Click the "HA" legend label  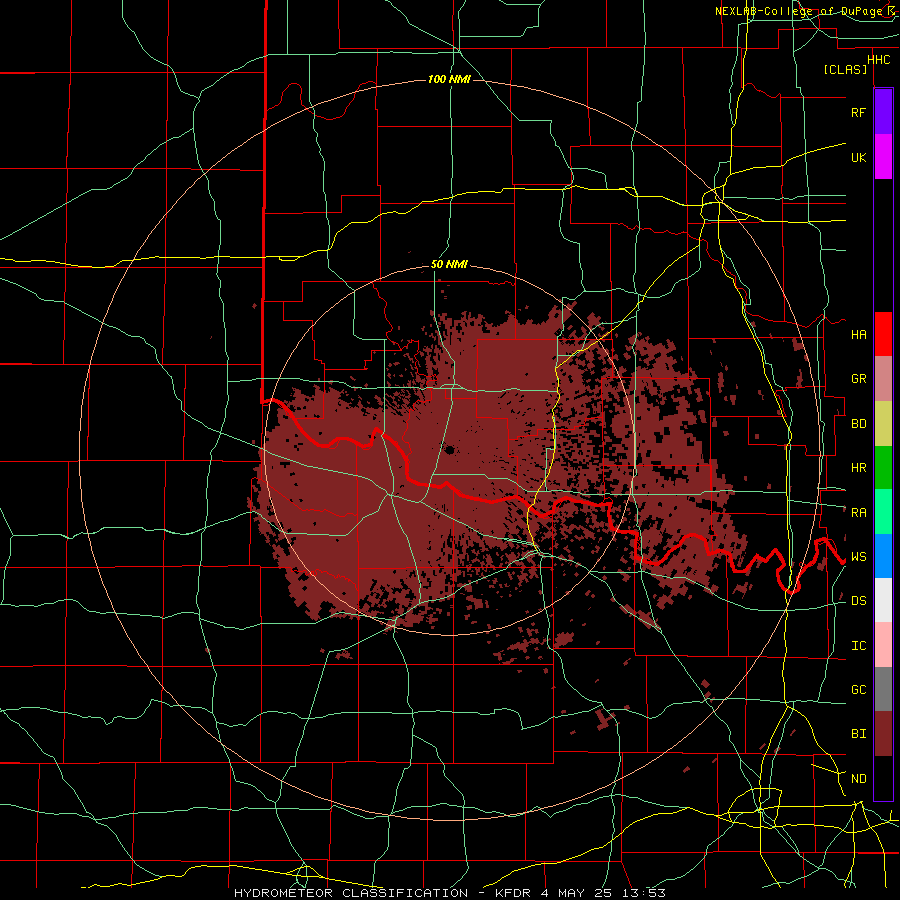tap(858, 335)
